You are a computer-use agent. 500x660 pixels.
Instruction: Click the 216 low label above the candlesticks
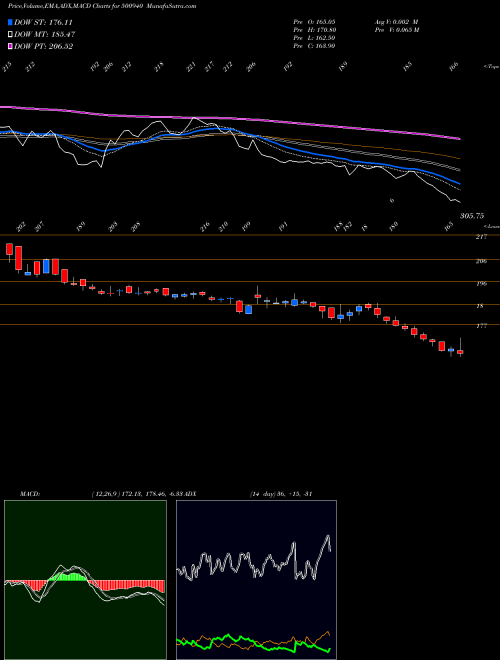coord(205,226)
